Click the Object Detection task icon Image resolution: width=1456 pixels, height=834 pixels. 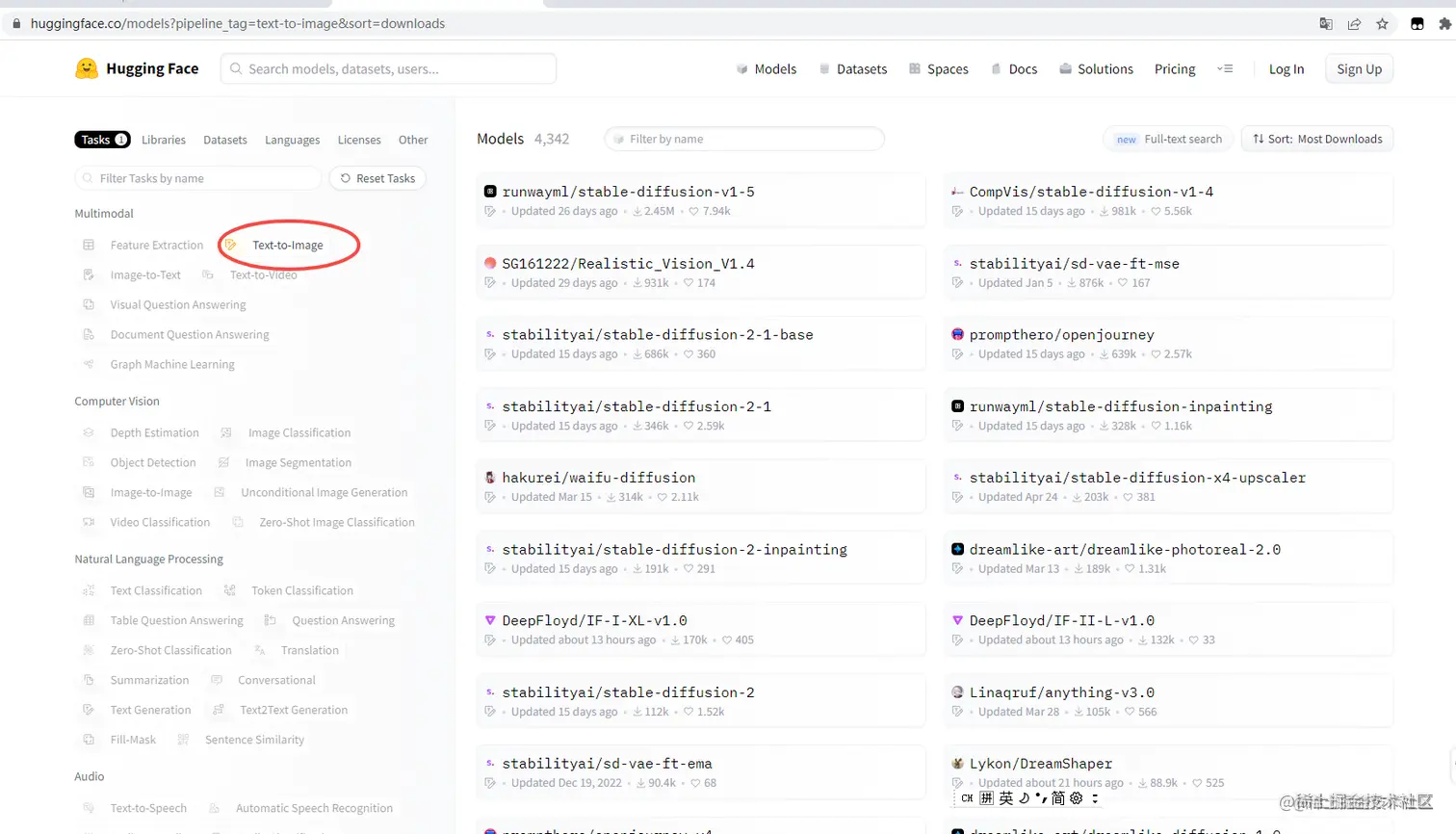pyautogui.click(x=89, y=462)
